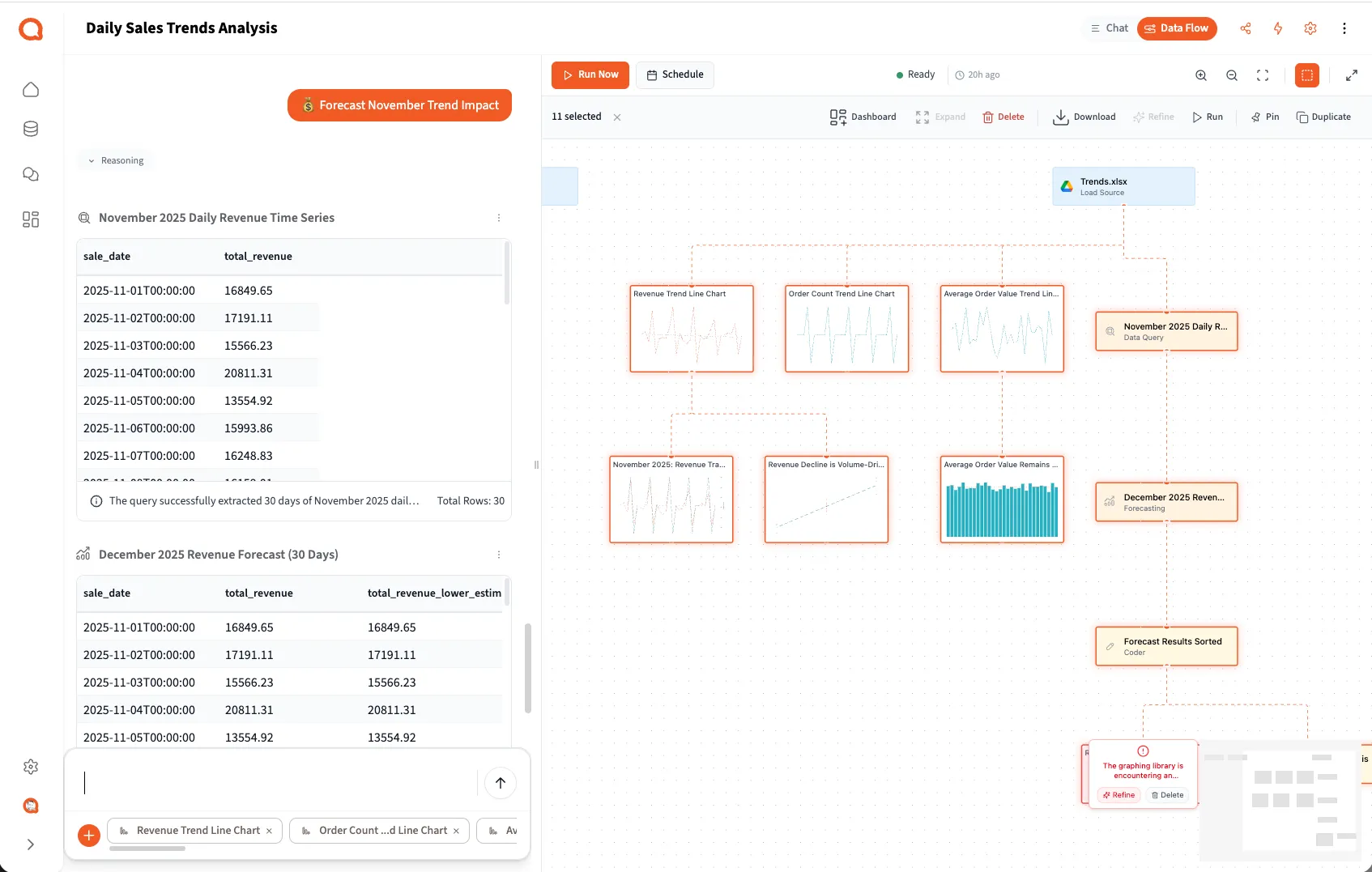Zoom in on the data flow canvas
Viewport: 1372px width, 872px height.
point(1201,74)
